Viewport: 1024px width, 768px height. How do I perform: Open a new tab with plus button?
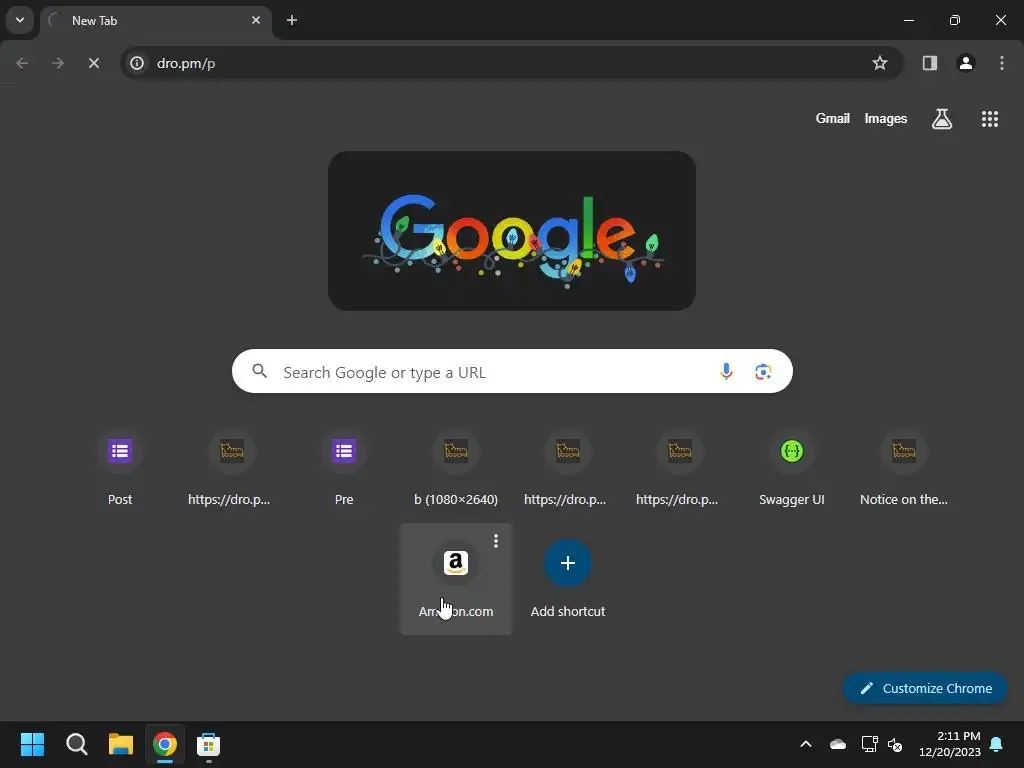tap(292, 20)
